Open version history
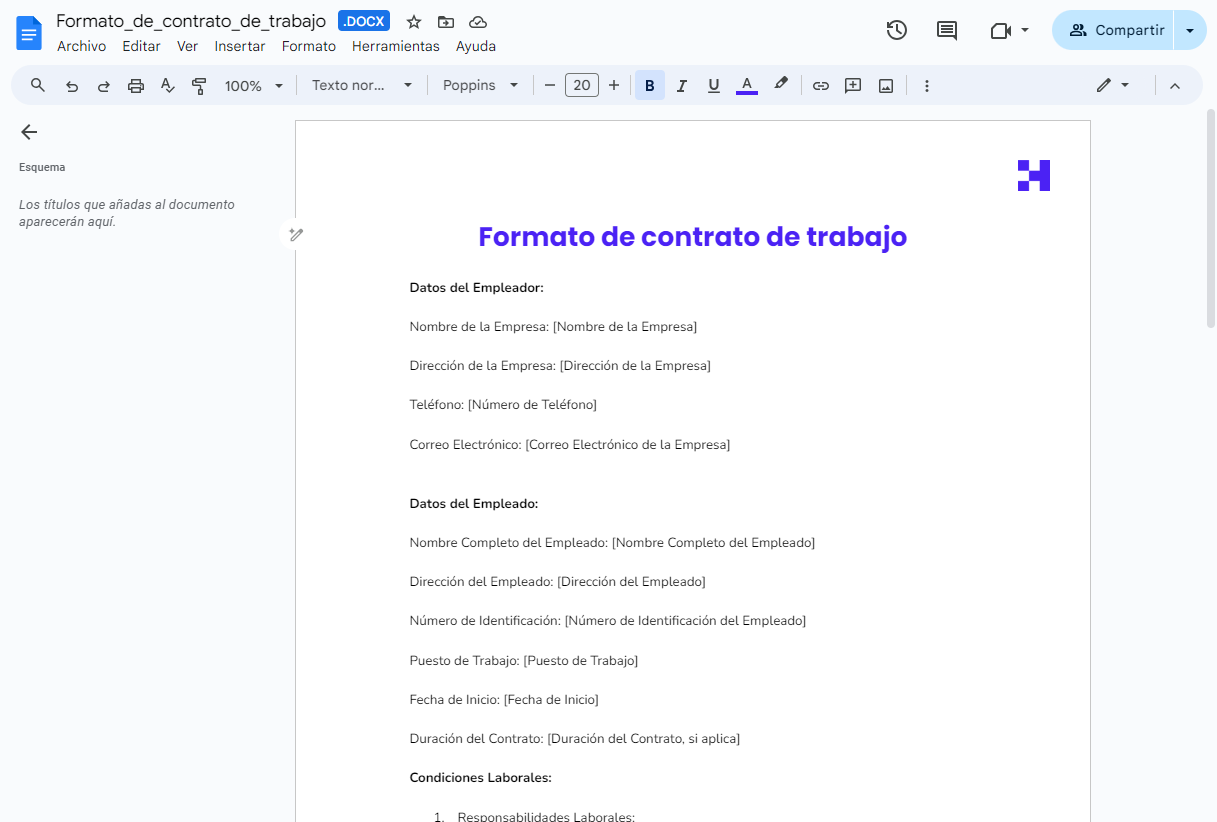Screen dimensions: 1217x822 [896, 30]
